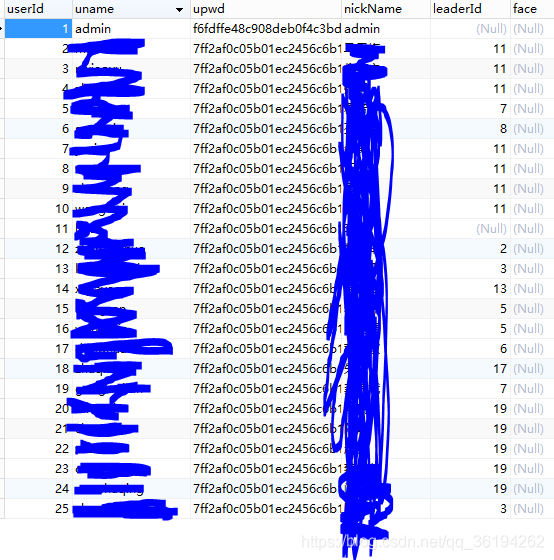Click leaderId (Null) in userId 11 row
554x560 pixels.
[x=470, y=229]
